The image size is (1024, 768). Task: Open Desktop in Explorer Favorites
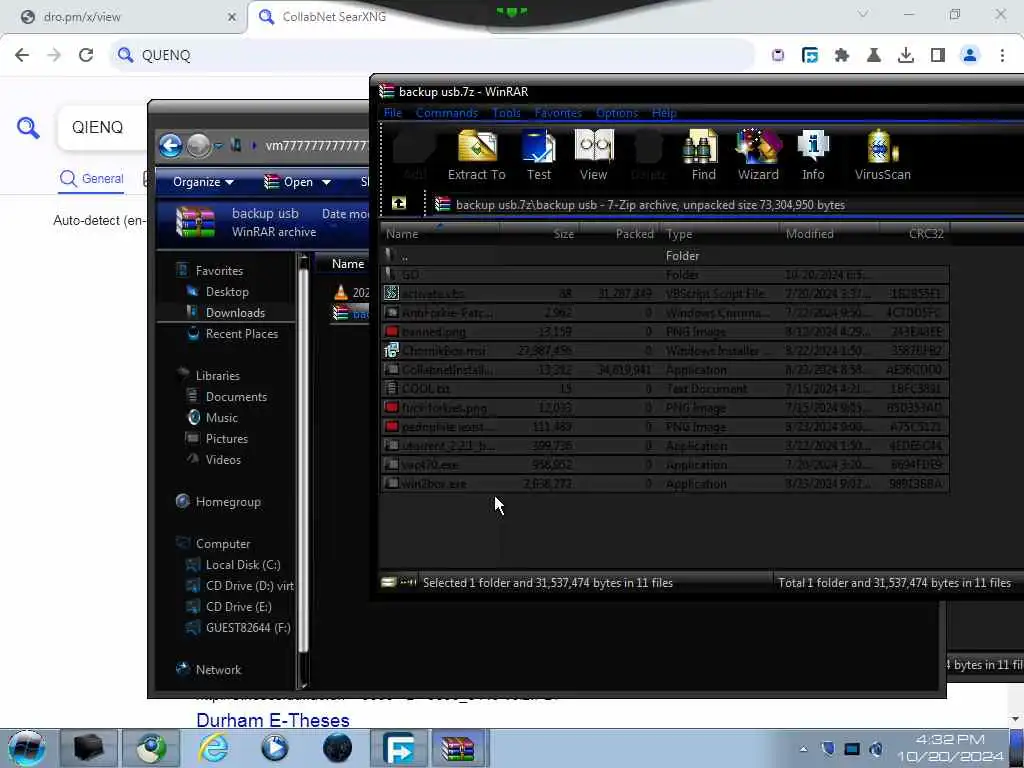218,292
